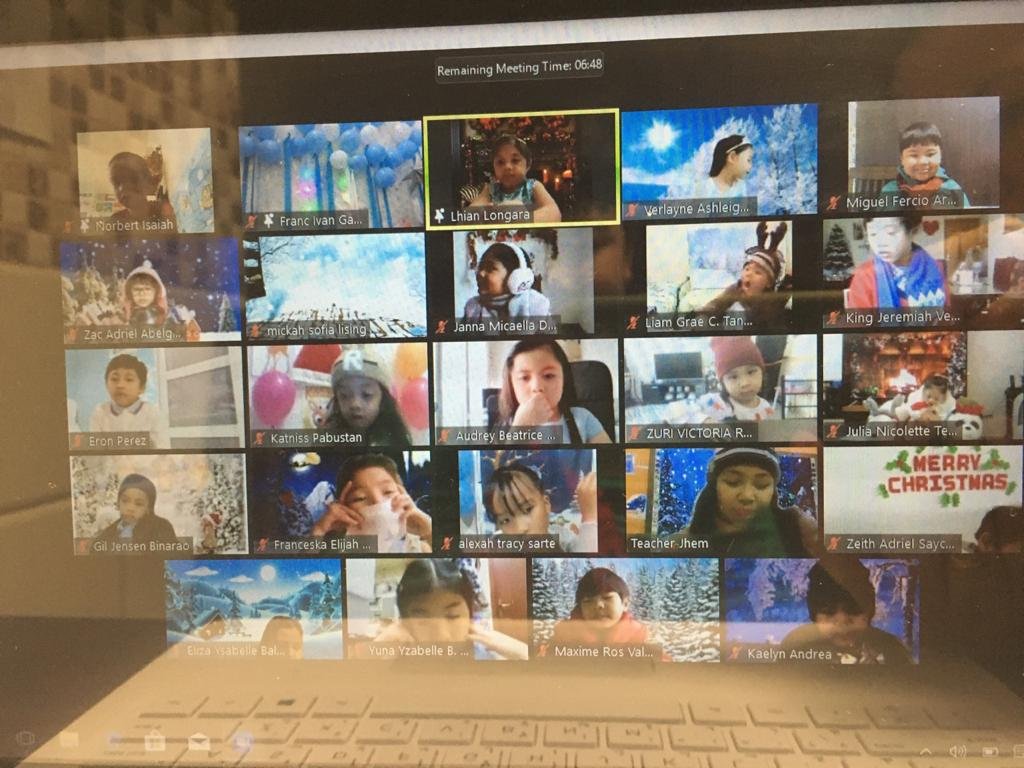Click the muted mic icon next to Zeith Adriel

pos(833,544)
